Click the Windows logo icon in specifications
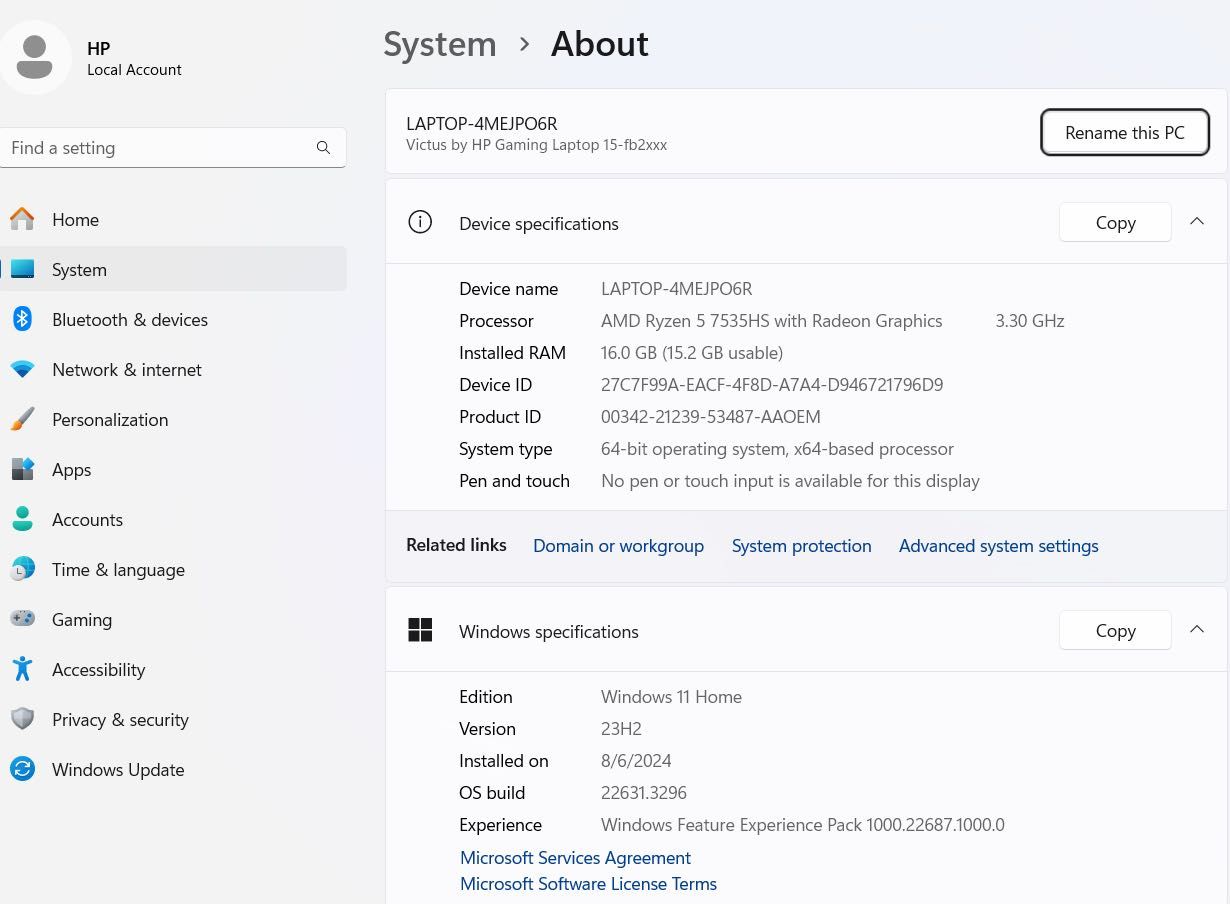 pos(420,630)
